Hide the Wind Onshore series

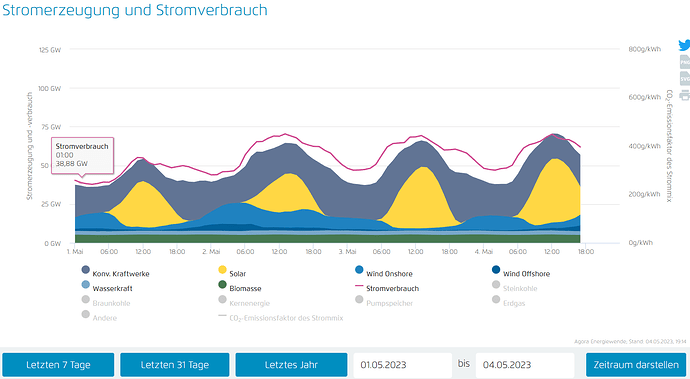click(x=383, y=273)
